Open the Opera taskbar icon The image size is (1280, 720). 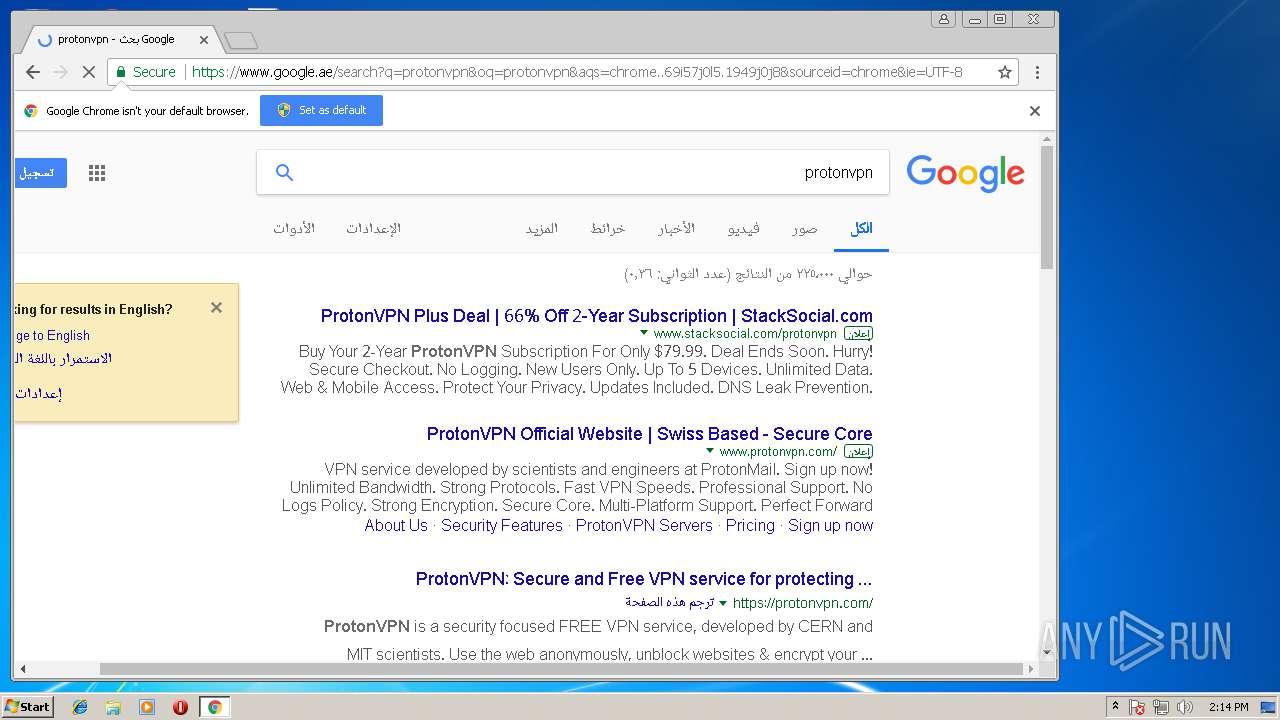[180, 707]
